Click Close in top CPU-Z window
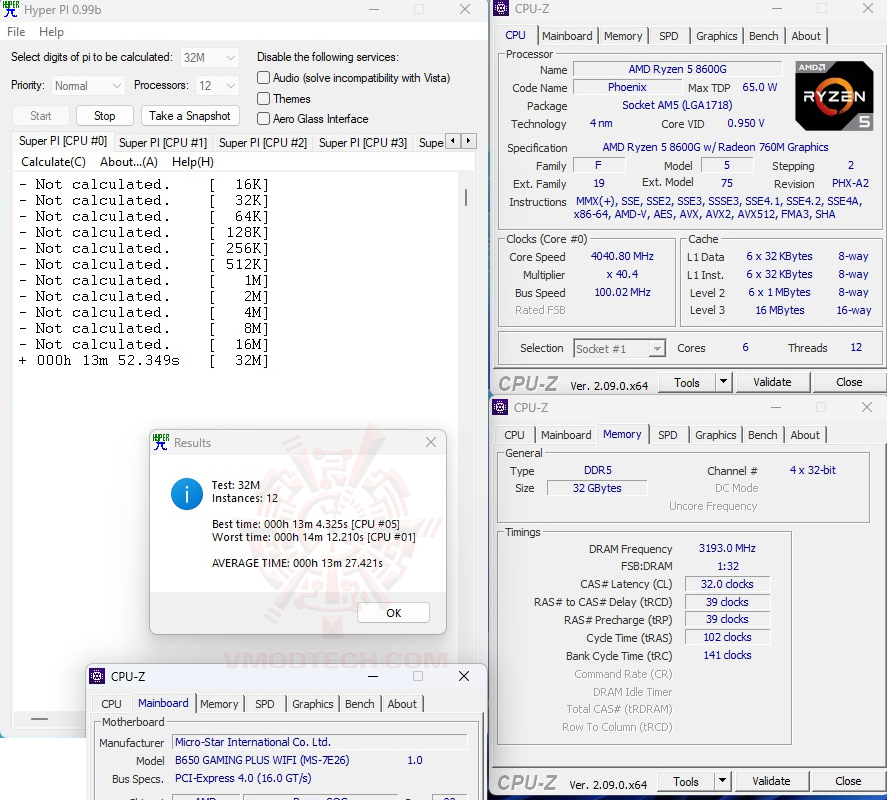Image resolution: width=887 pixels, height=800 pixels. coord(849,382)
